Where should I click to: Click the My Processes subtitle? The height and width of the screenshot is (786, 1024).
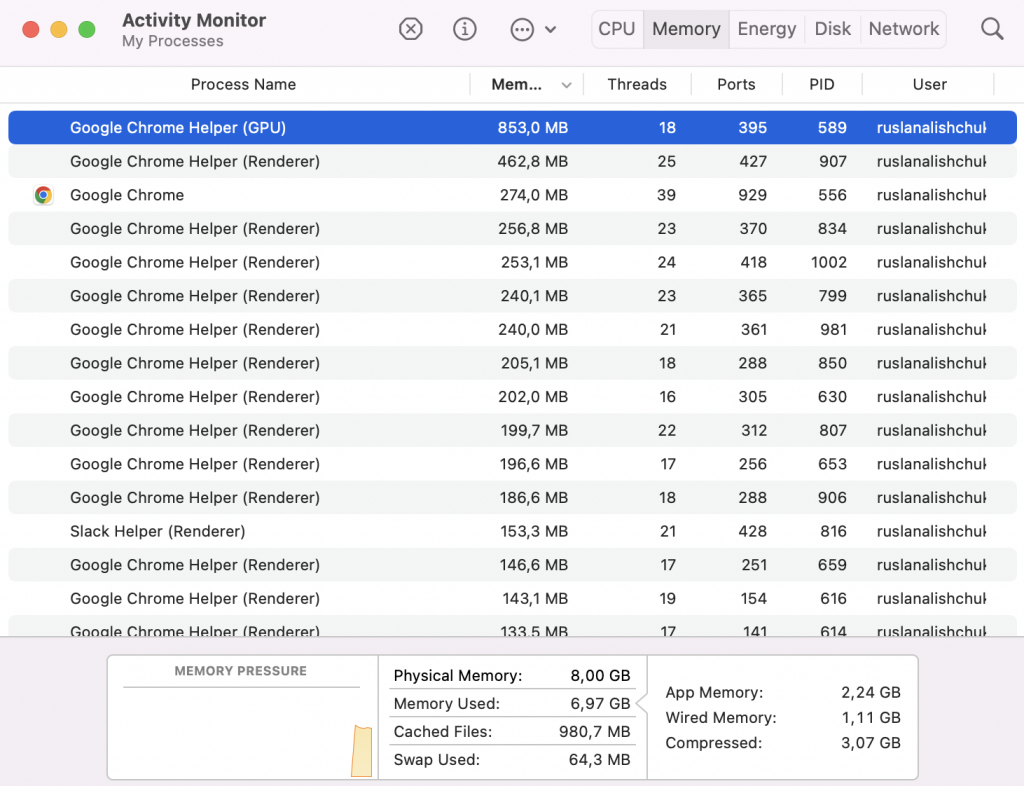tap(172, 41)
